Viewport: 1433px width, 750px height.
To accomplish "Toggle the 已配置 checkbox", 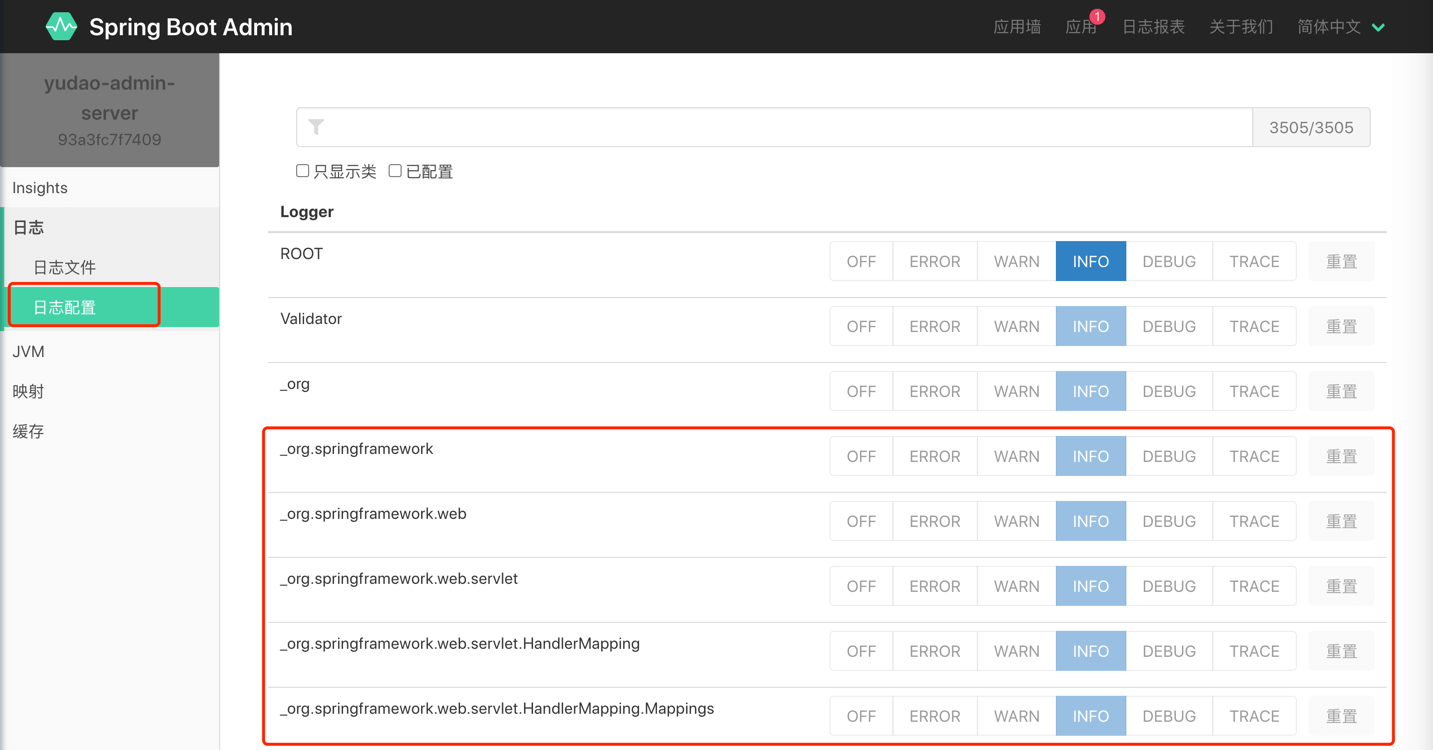I will click(395, 171).
